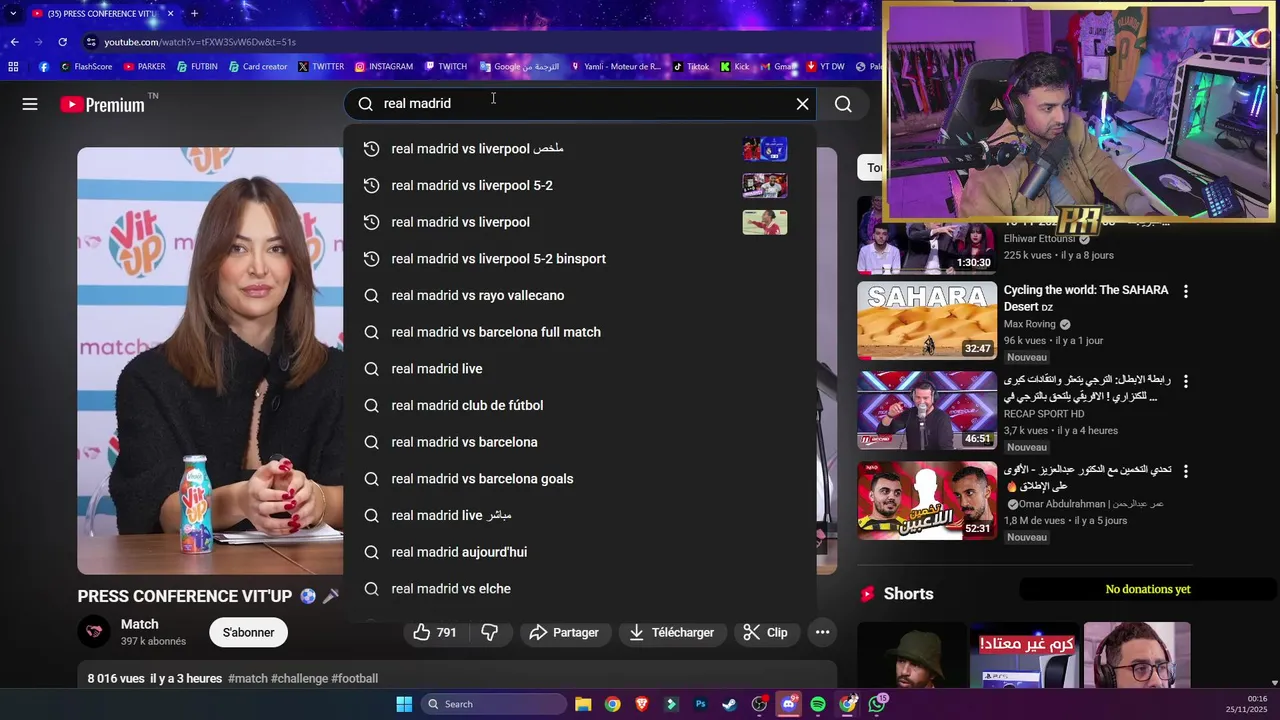Open Steam from the taskbar
The height and width of the screenshot is (720, 1280).
[730, 704]
